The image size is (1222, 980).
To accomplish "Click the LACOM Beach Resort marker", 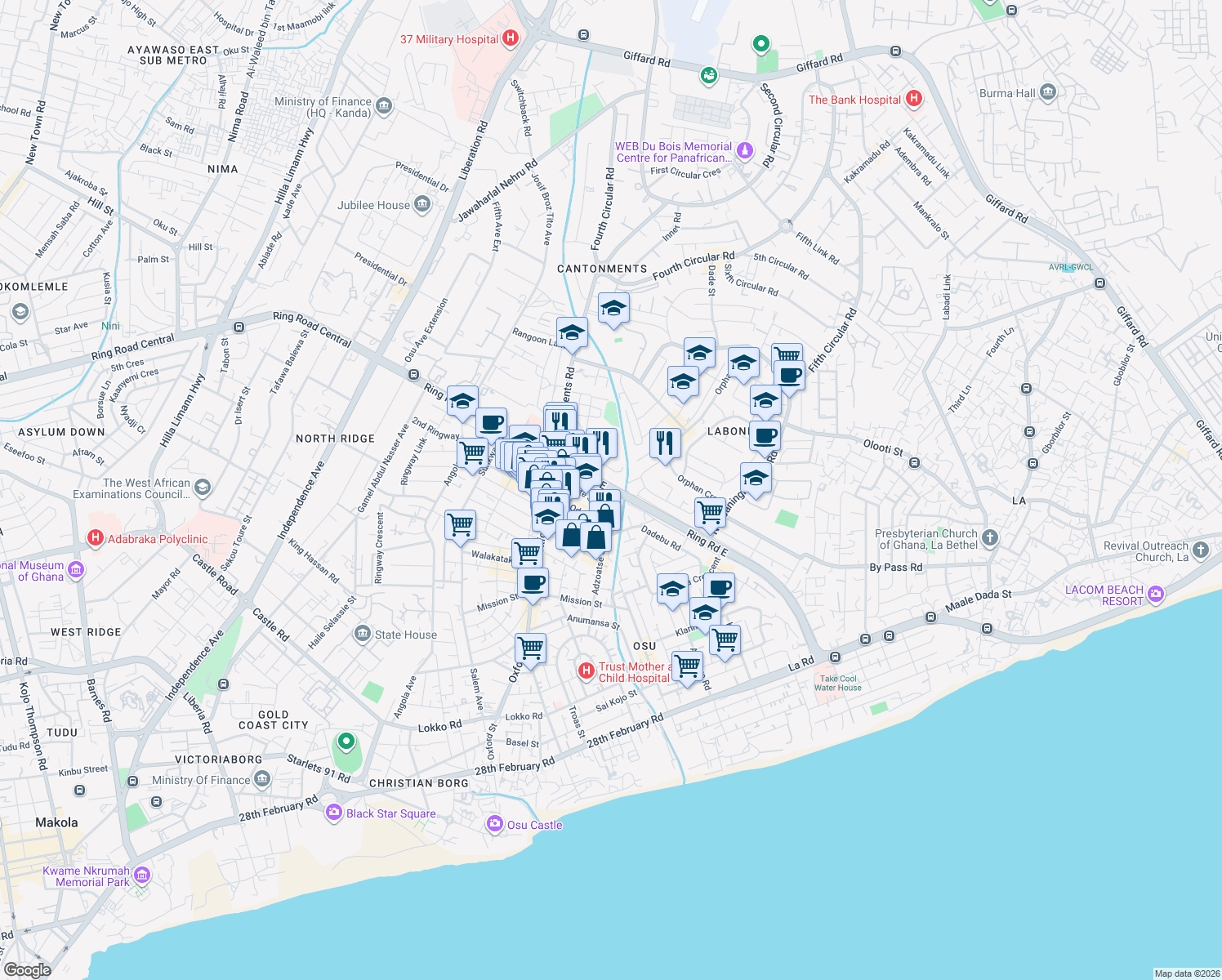I will [1155, 595].
